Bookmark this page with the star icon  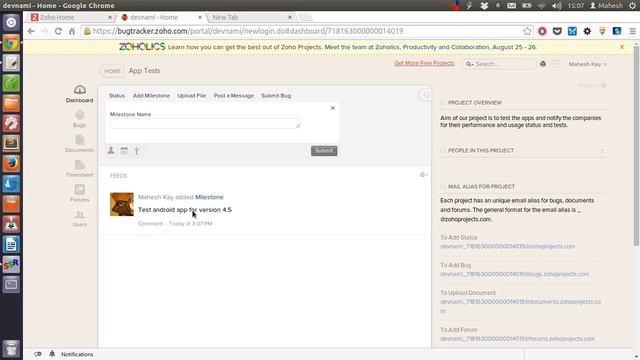pos(527,31)
